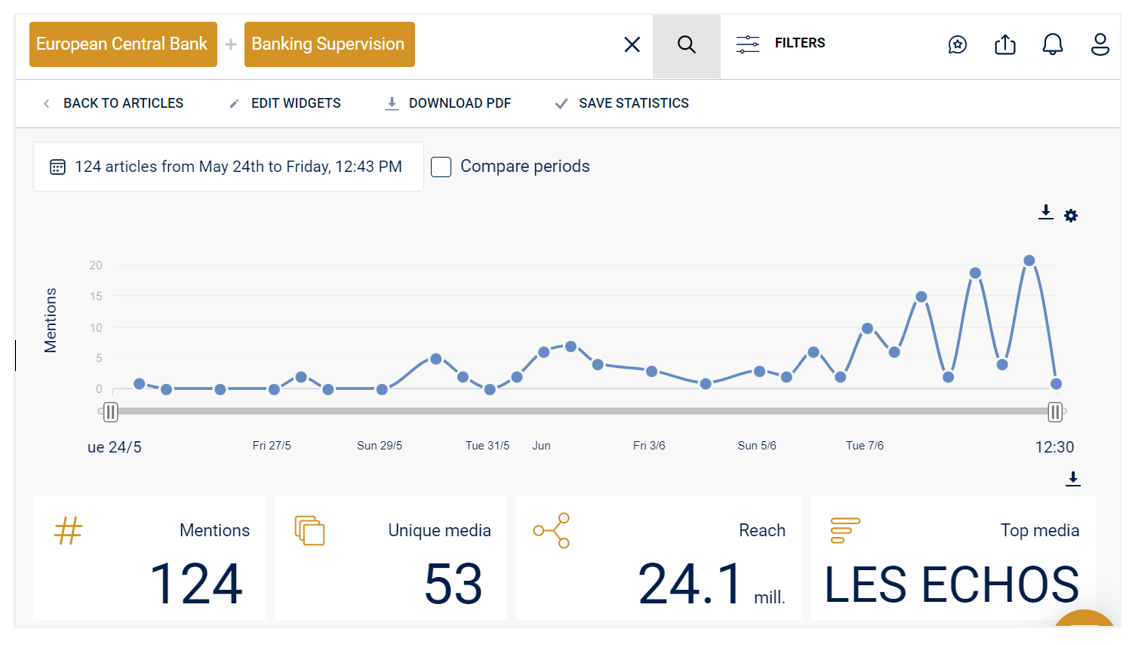Viewport: 1141px width, 645px height.
Task: Click the filter sliders icon
Action: [x=747, y=44]
